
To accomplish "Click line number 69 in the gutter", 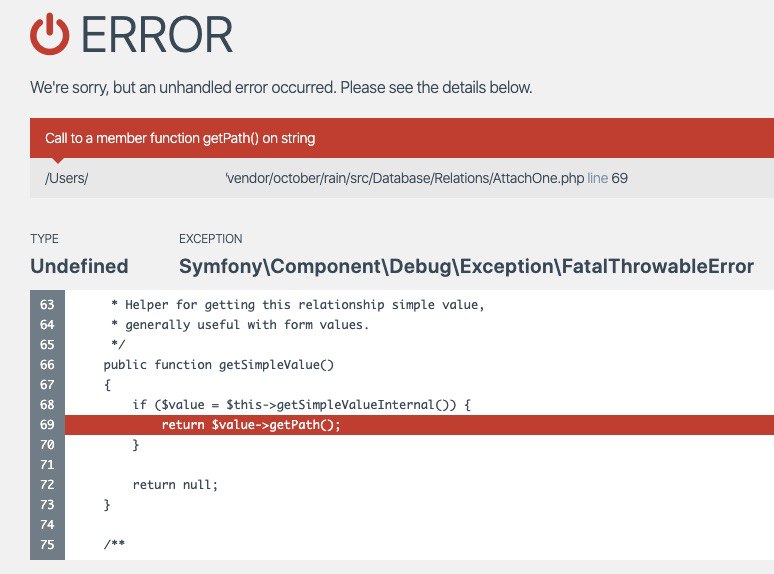I will (x=47, y=424).
